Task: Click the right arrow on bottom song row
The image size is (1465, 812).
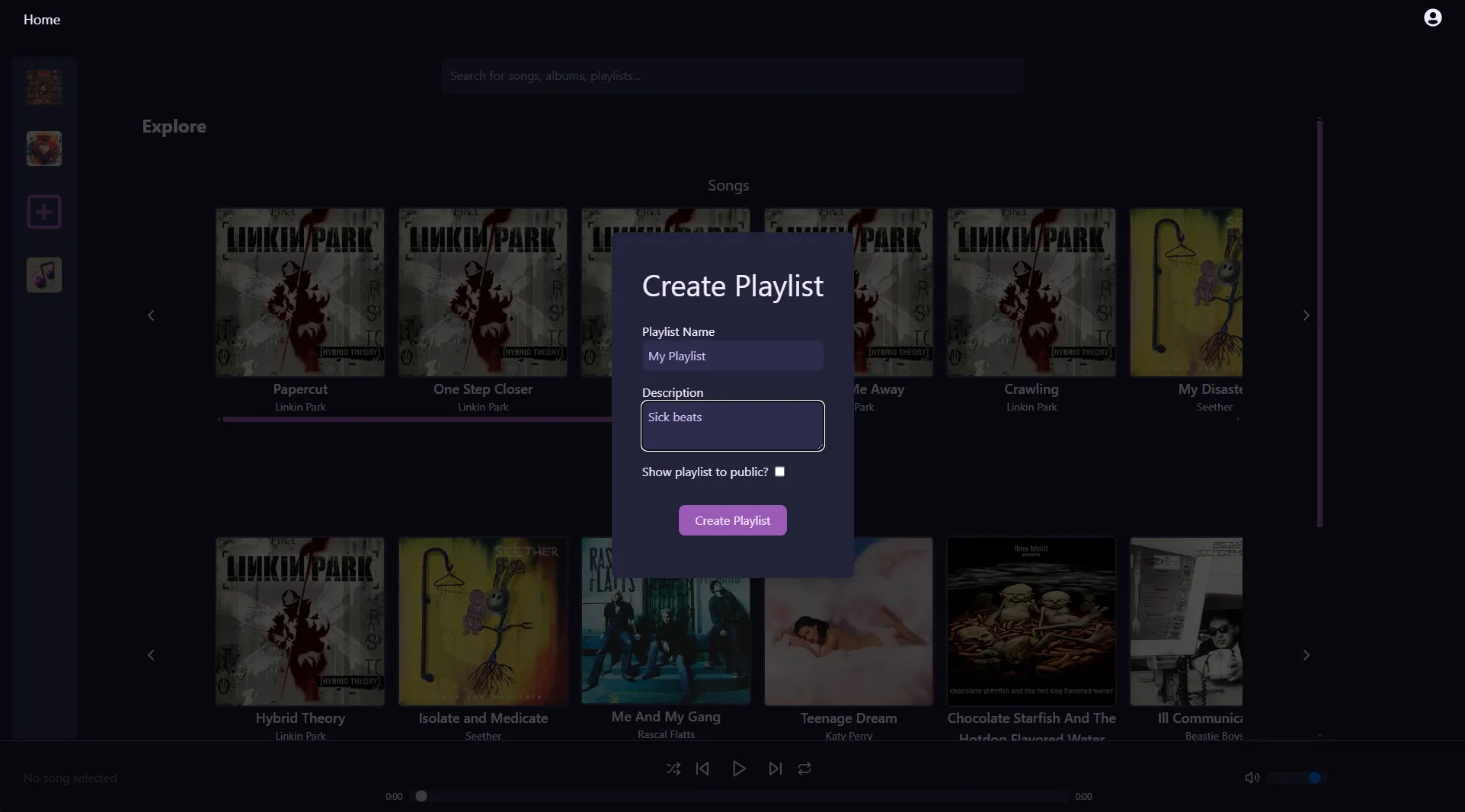Action: [x=1305, y=655]
